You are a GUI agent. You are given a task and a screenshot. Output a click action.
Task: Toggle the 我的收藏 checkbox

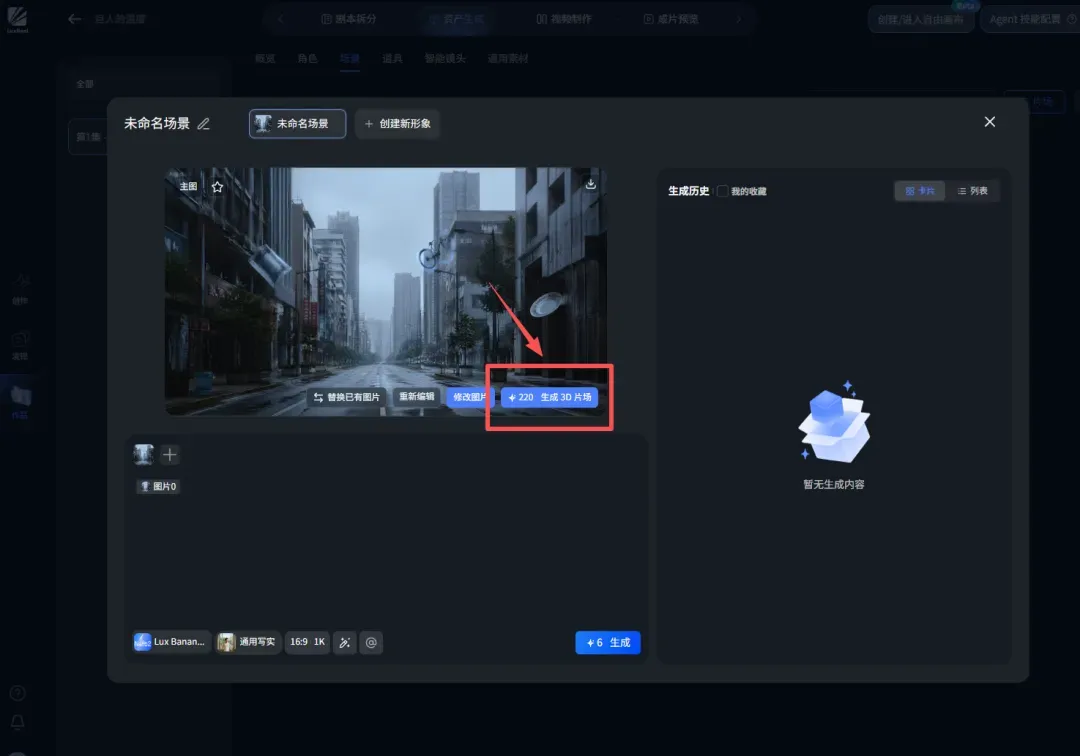click(x=722, y=191)
